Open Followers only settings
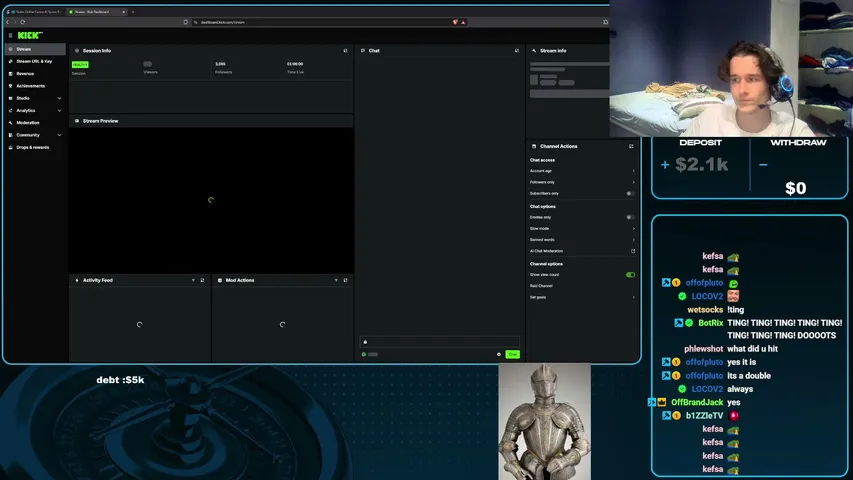Viewport: 853px width, 480px height. point(582,182)
